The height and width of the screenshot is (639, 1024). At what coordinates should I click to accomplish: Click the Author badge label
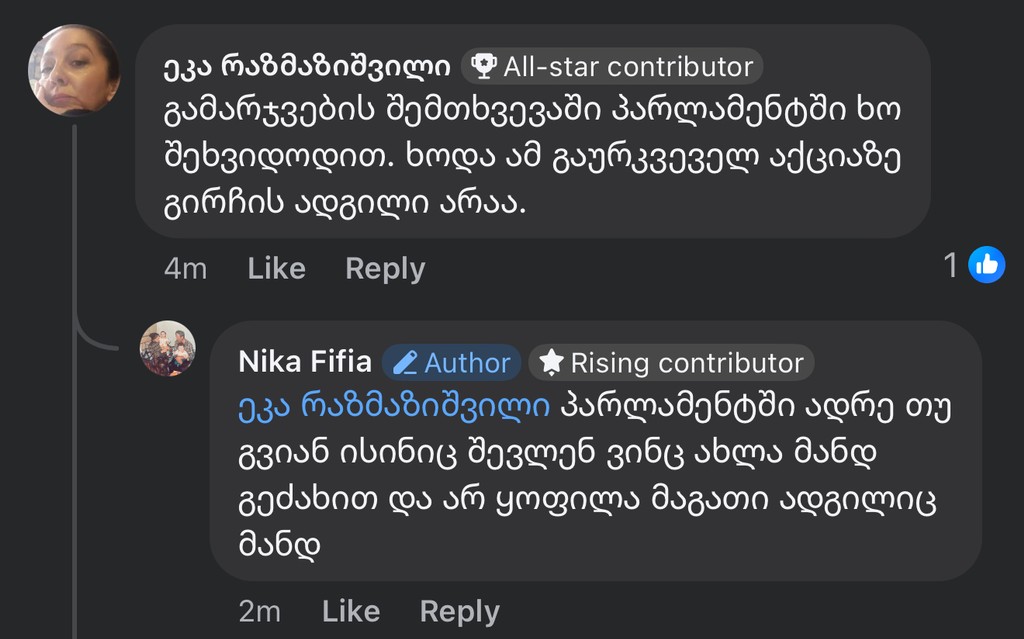(467, 363)
